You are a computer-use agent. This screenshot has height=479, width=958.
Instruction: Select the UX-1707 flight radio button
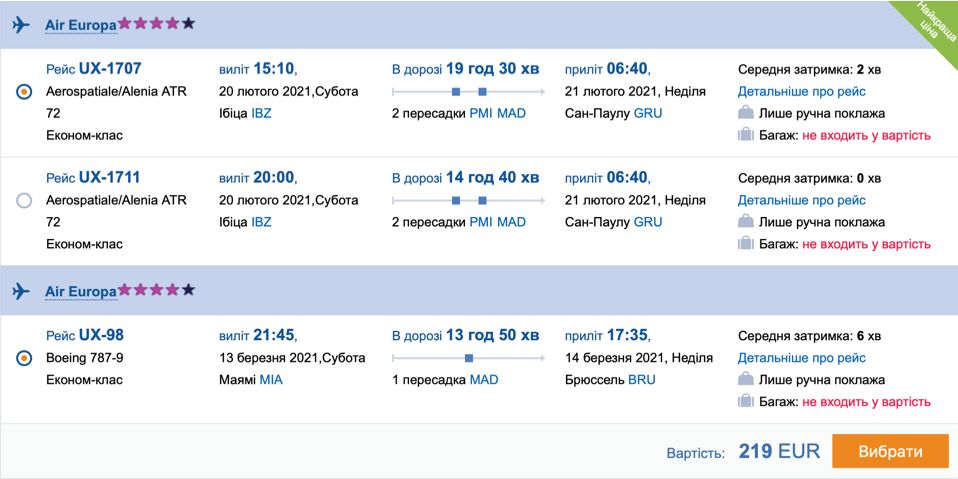pos(24,92)
